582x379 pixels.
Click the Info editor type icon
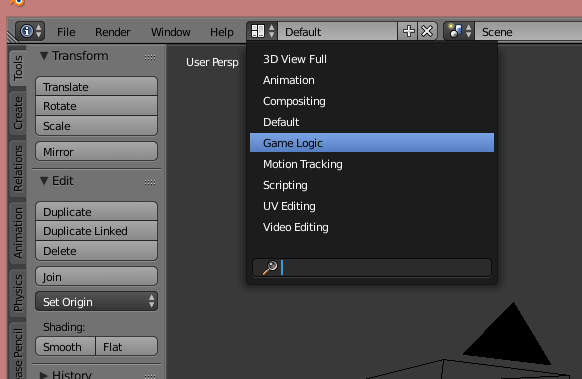(x=30, y=31)
